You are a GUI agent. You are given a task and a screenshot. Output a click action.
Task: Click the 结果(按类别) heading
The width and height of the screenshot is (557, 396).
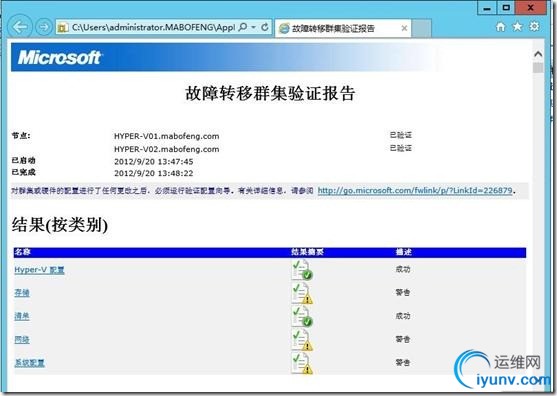pyautogui.click(x=60, y=225)
